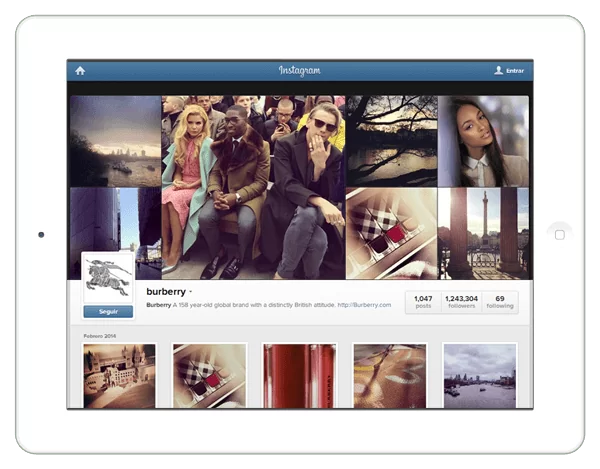Image resolution: width=600 pixels, height=469 pixels.
Task: Click the user icon beside Entrar
Action: tap(498, 70)
